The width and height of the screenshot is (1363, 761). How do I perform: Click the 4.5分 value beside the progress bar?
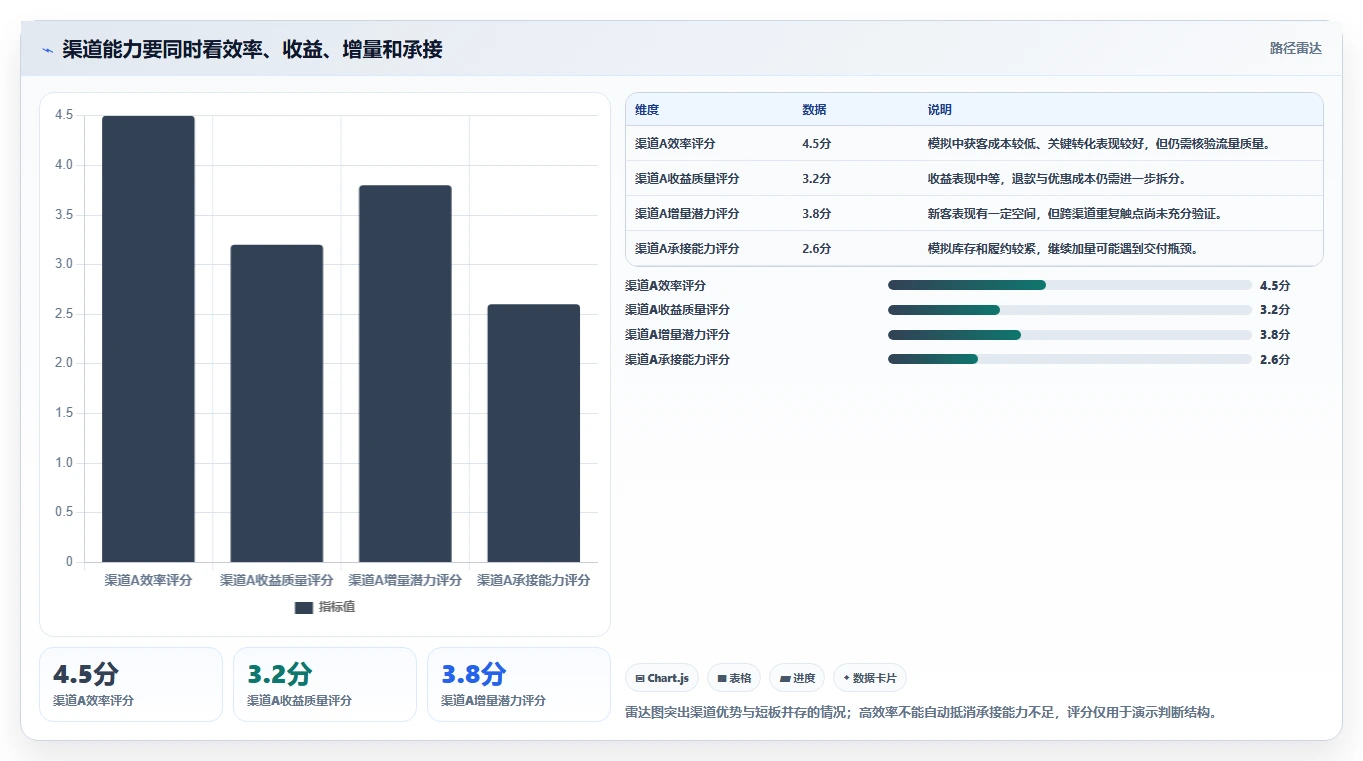point(1275,286)
